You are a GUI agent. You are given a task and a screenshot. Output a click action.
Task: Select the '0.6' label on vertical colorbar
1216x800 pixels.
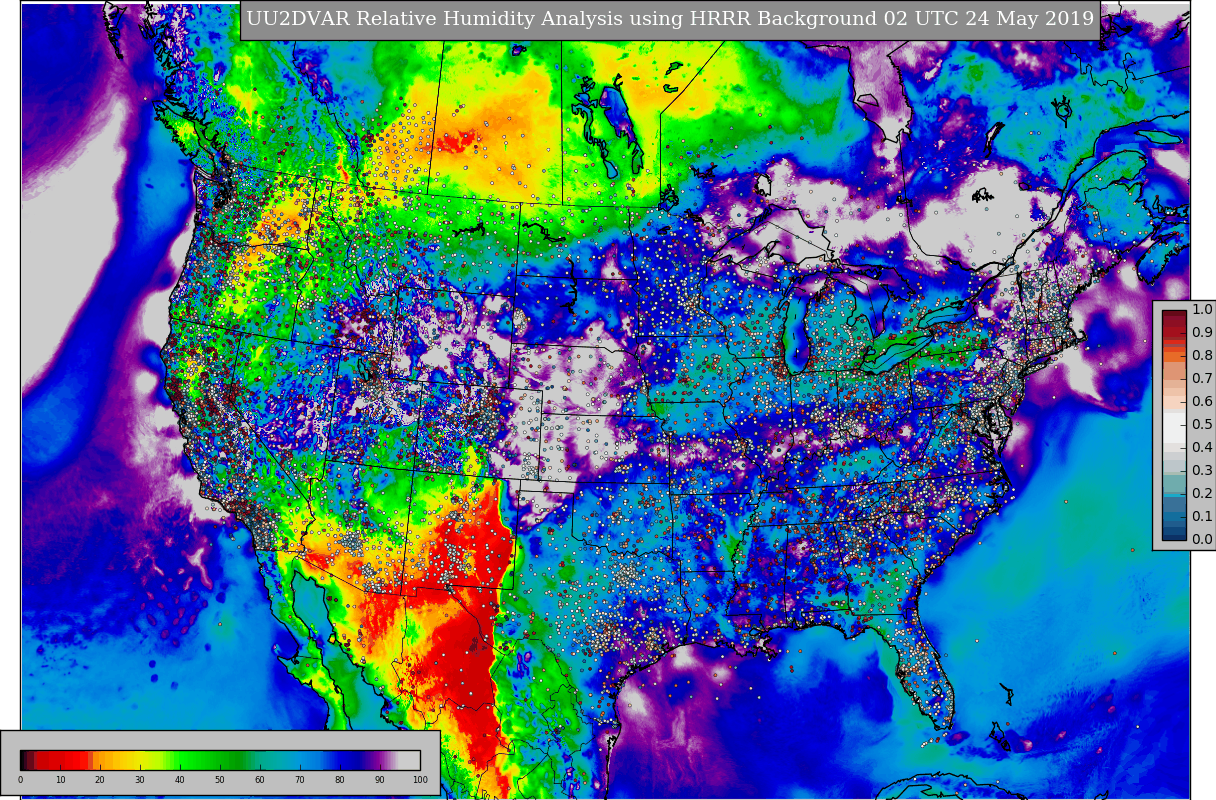1202,402
